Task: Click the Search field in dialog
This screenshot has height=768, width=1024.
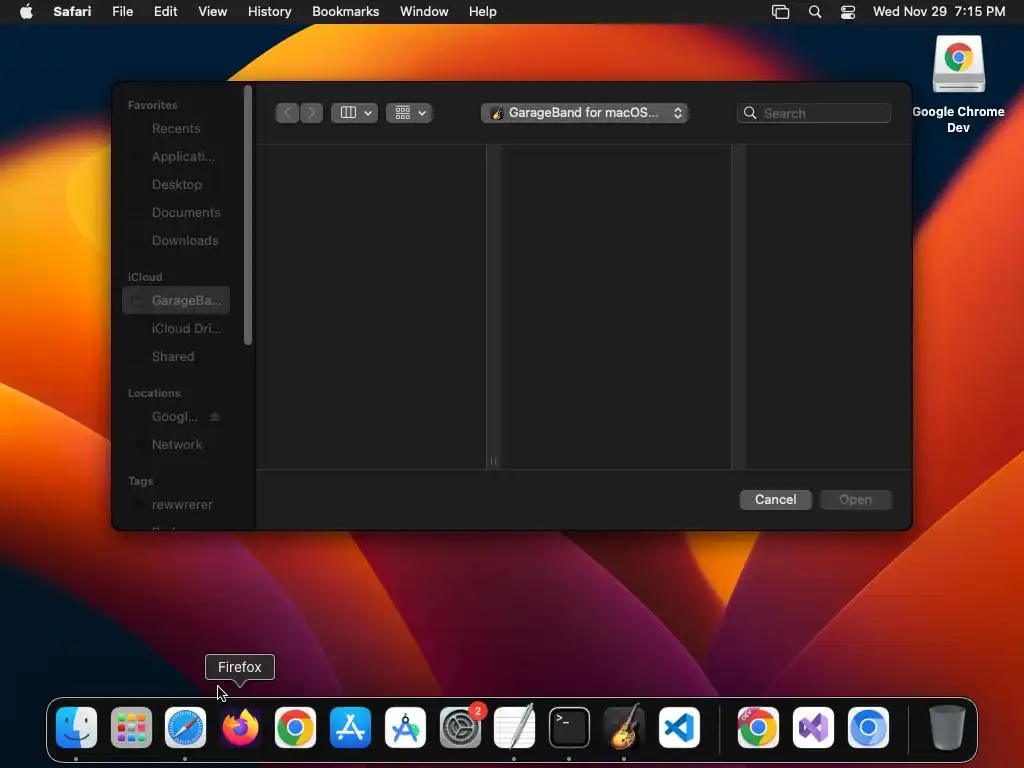Action: point(814,113)
